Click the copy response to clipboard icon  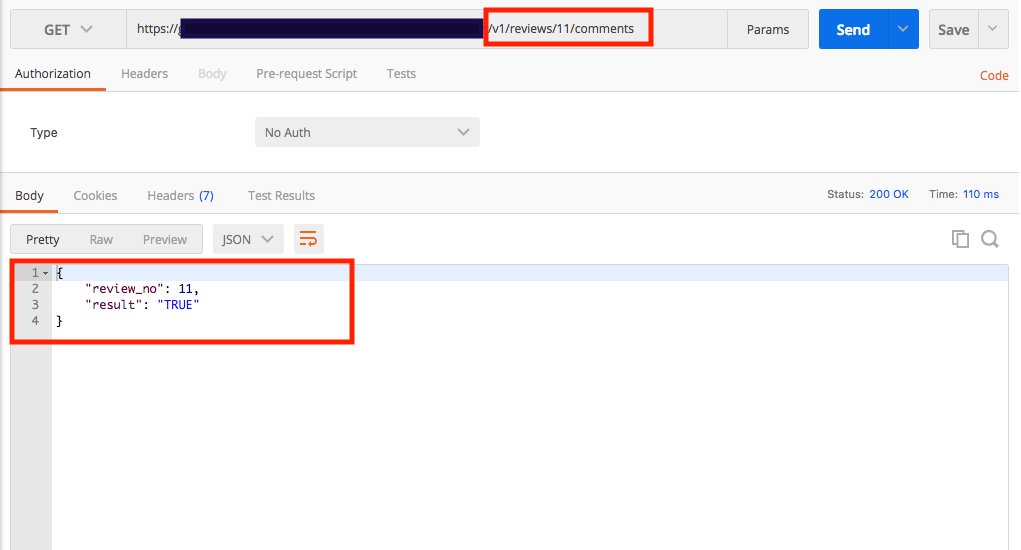[x=960, y=239]
